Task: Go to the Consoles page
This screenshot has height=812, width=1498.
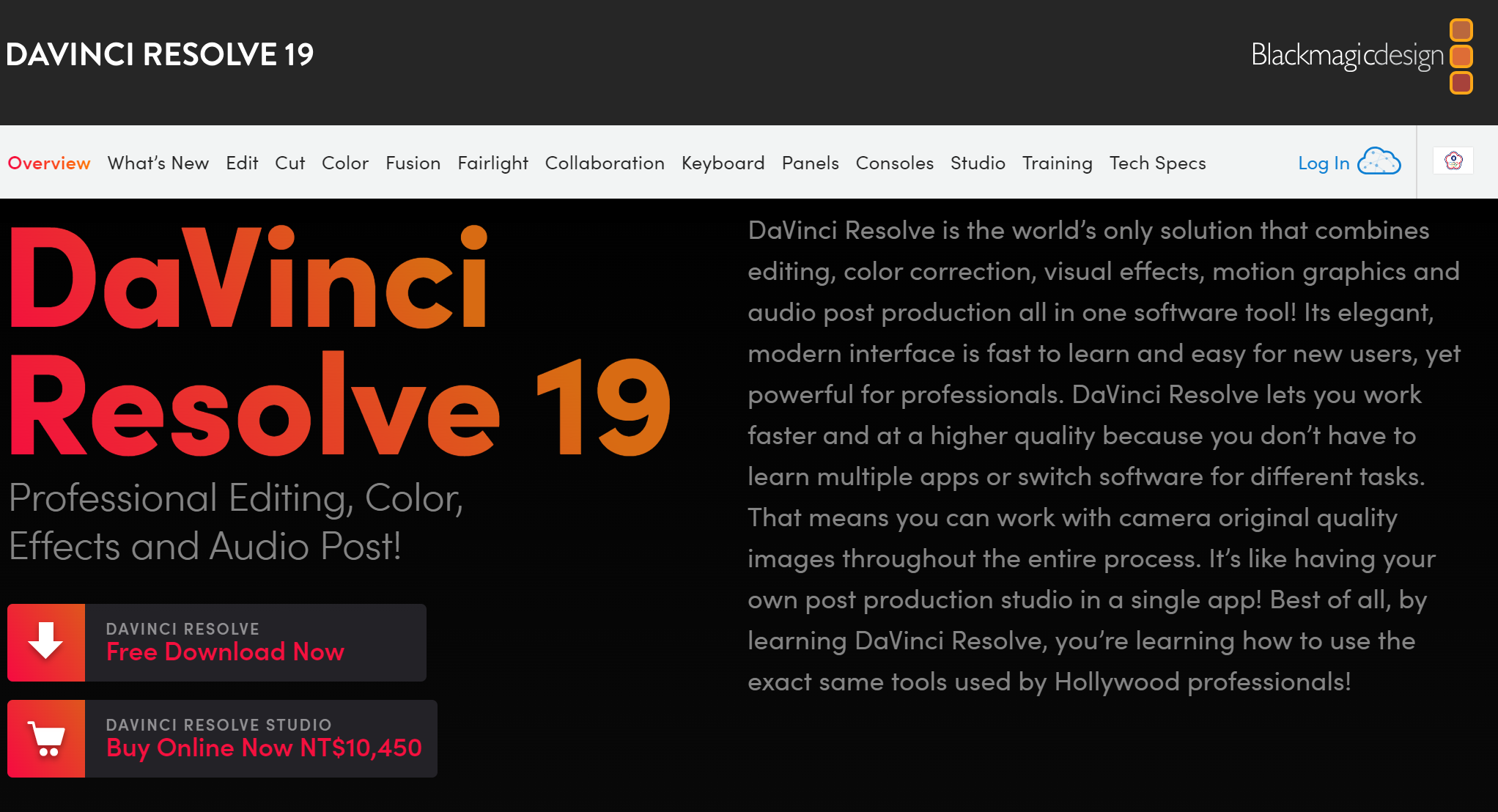Action: coord(895,163)
